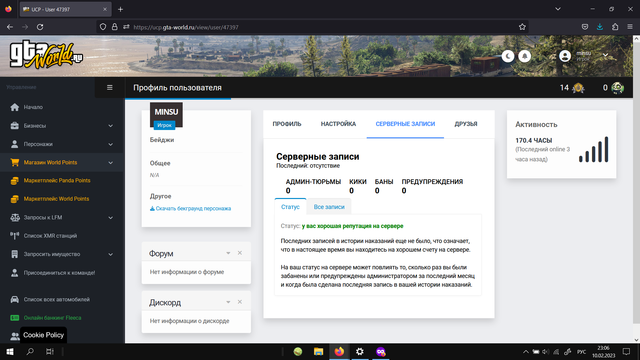This screenshot has height=360, width=640.
Task: Click the Запросить имущество building icon
Action: 15,254
